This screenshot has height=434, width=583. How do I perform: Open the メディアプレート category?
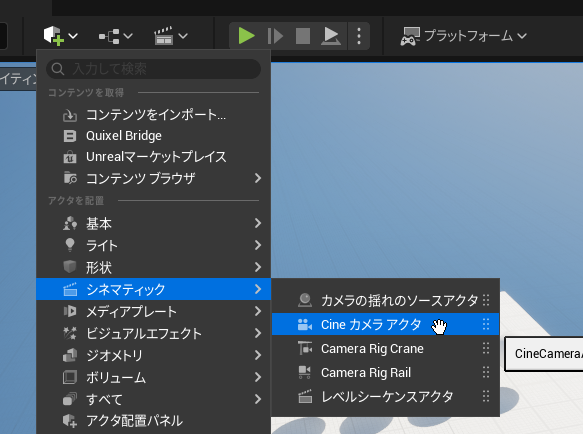tap(153, 311)
